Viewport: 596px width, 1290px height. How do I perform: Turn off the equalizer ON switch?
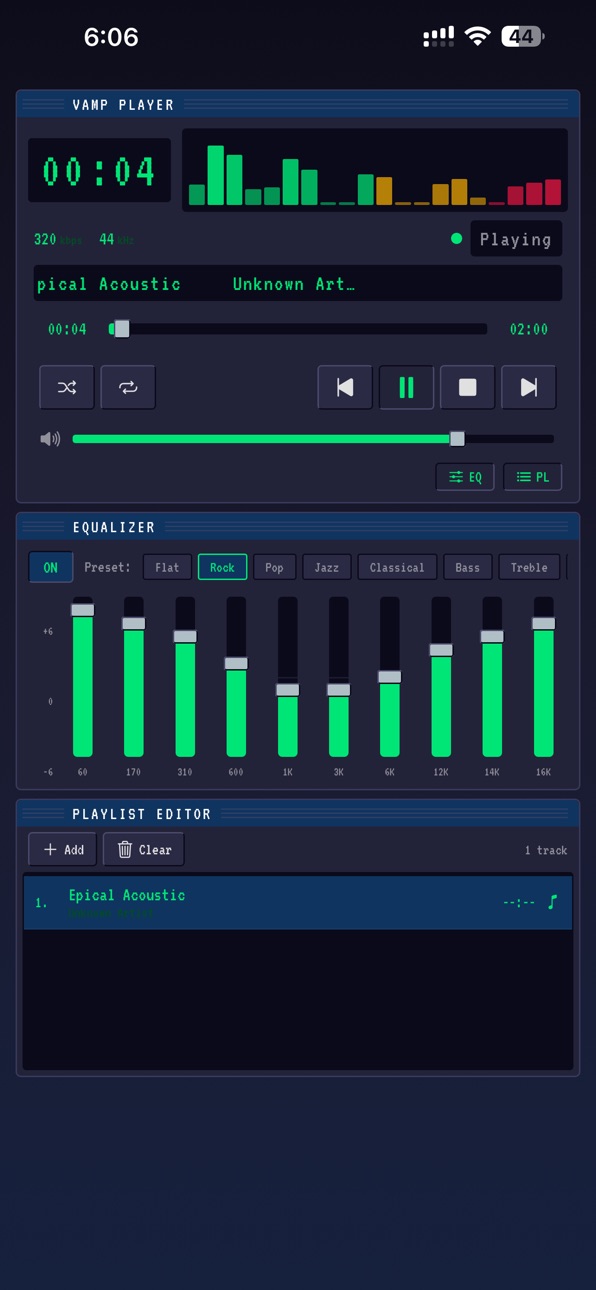tap(50, 567)
